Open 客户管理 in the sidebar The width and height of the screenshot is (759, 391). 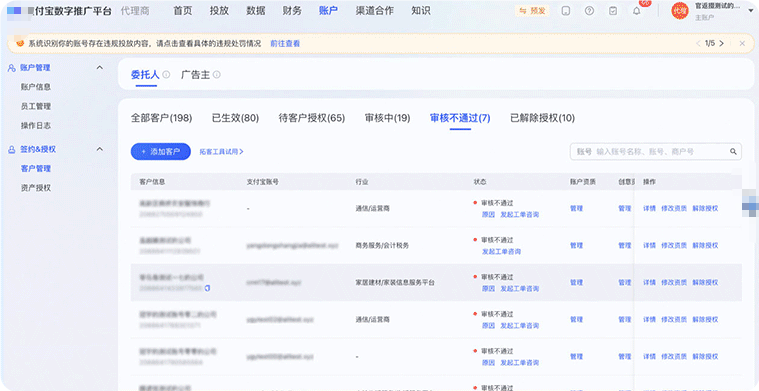click(x=36, y=168)
